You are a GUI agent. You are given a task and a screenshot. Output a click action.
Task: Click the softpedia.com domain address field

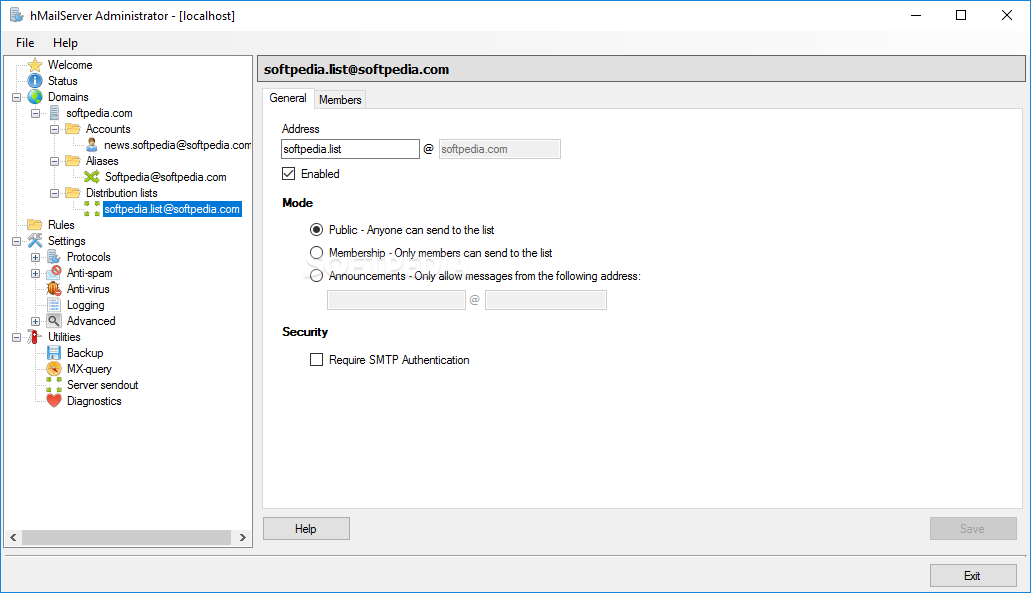point(500,149)
